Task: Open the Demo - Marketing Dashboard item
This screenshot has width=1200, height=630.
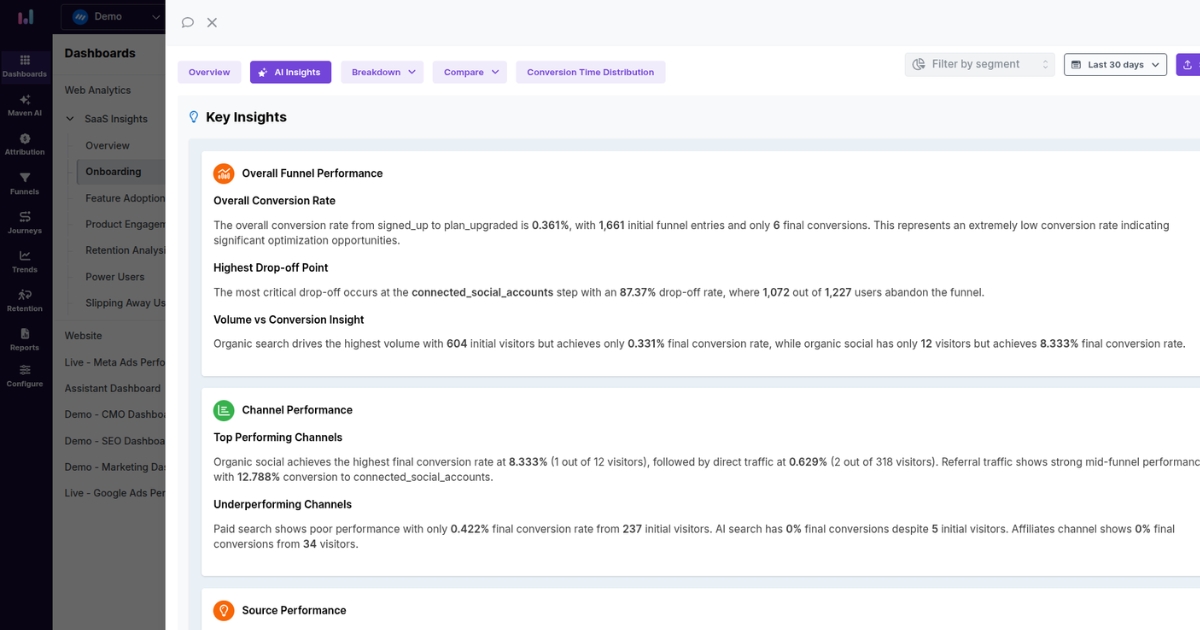Action: tap(115, 467)
